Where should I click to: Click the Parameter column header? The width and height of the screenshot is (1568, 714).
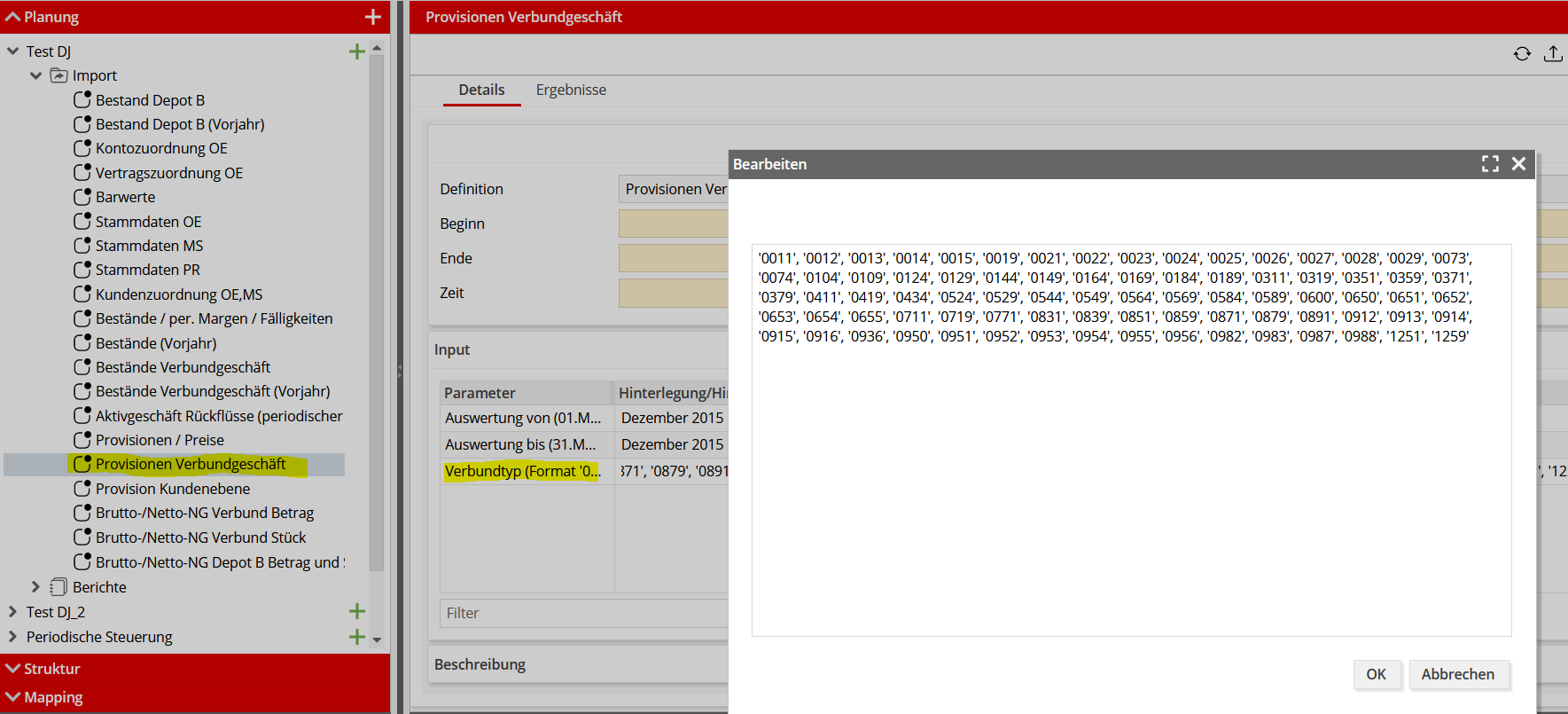pyautogui.click(x=525, y=393)
